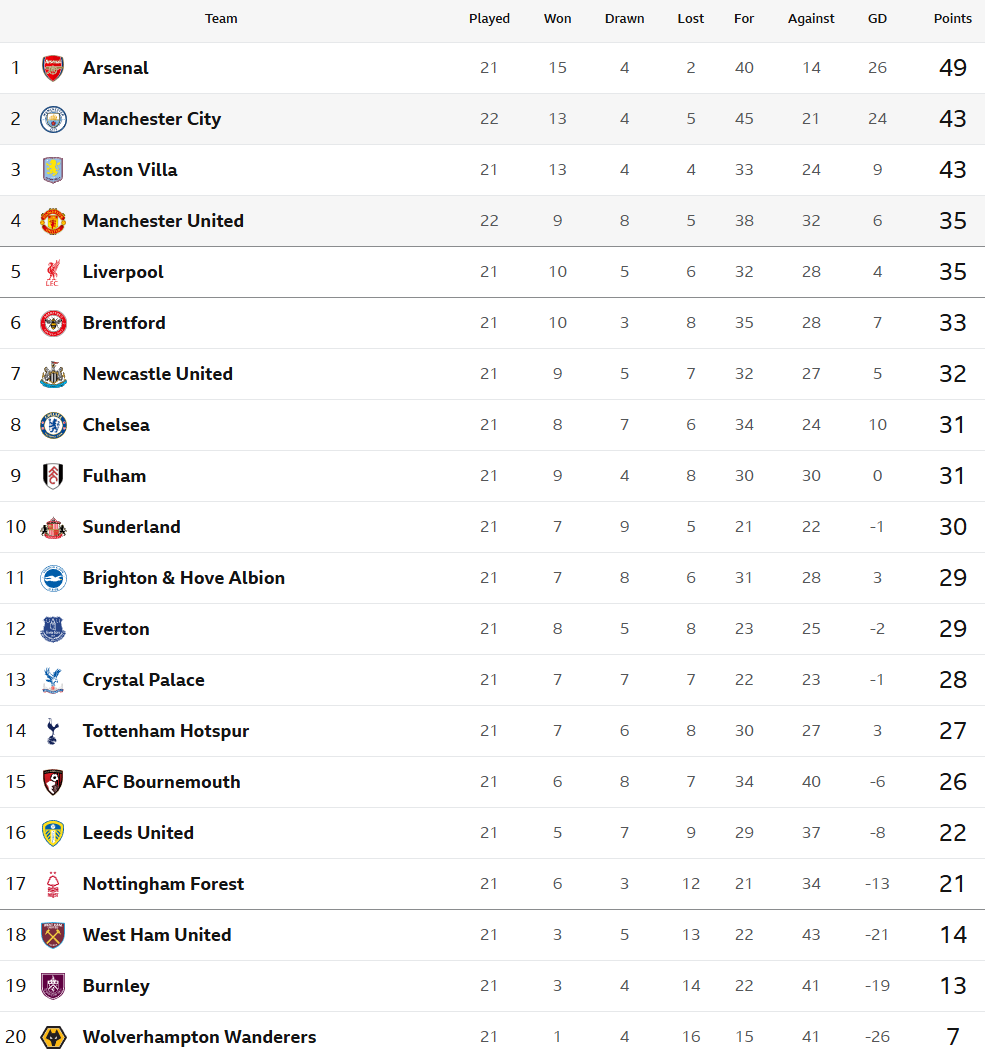985x1061 pixels.
Task: Select the Nottingham Forest team name
Action: 163,884
